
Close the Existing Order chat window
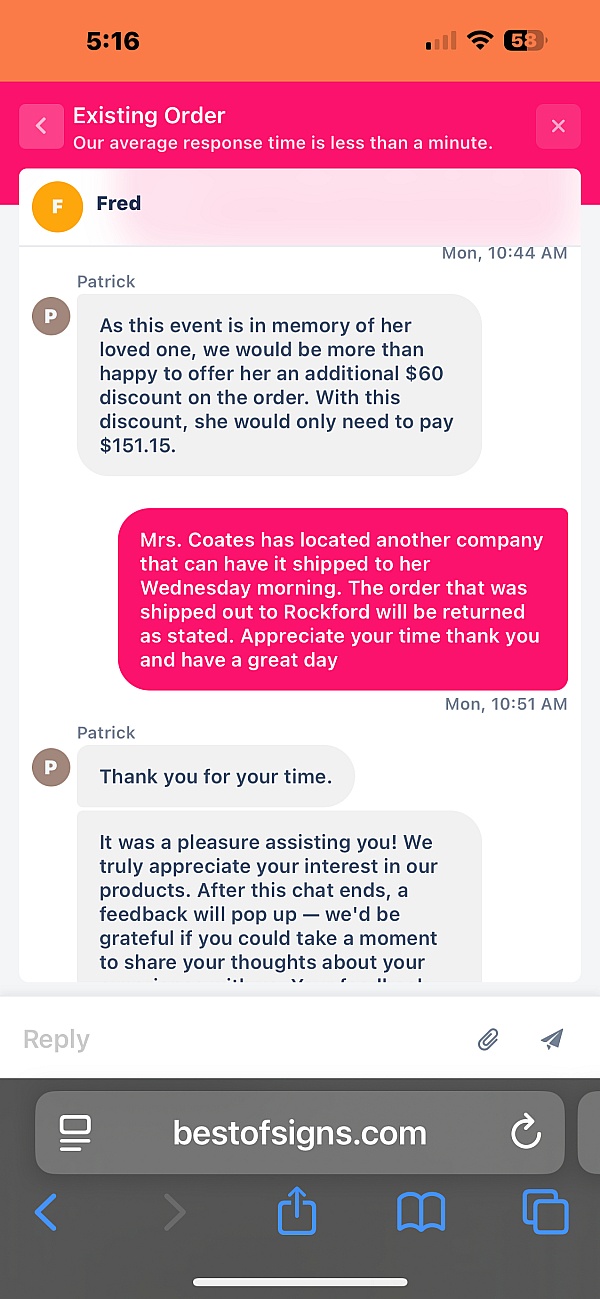click(x=558, y=126)
